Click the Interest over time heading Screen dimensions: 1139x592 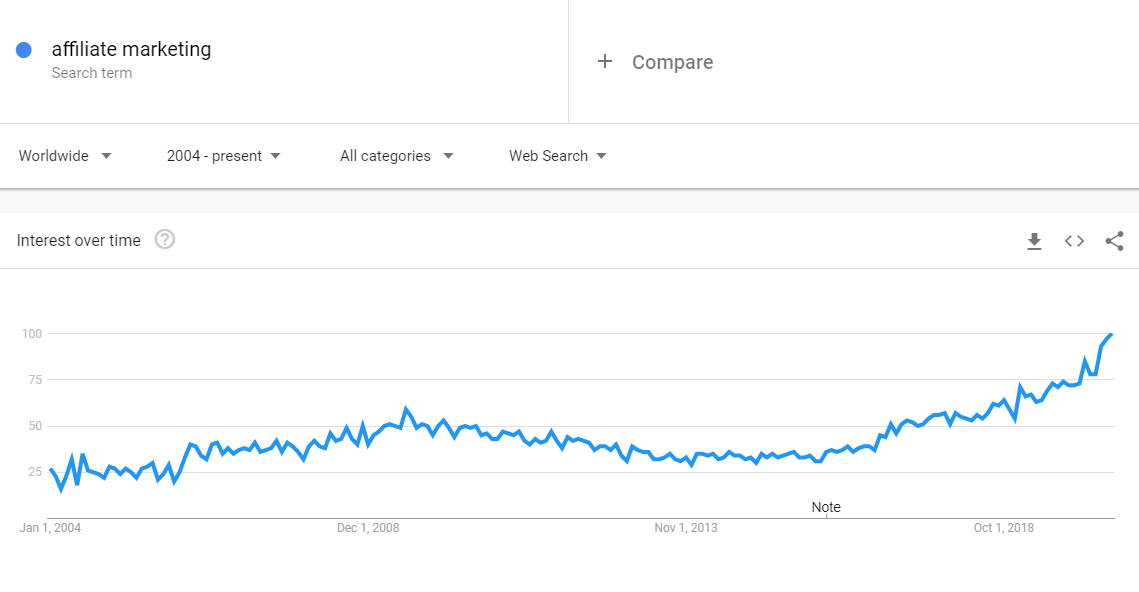click(78, 240)
